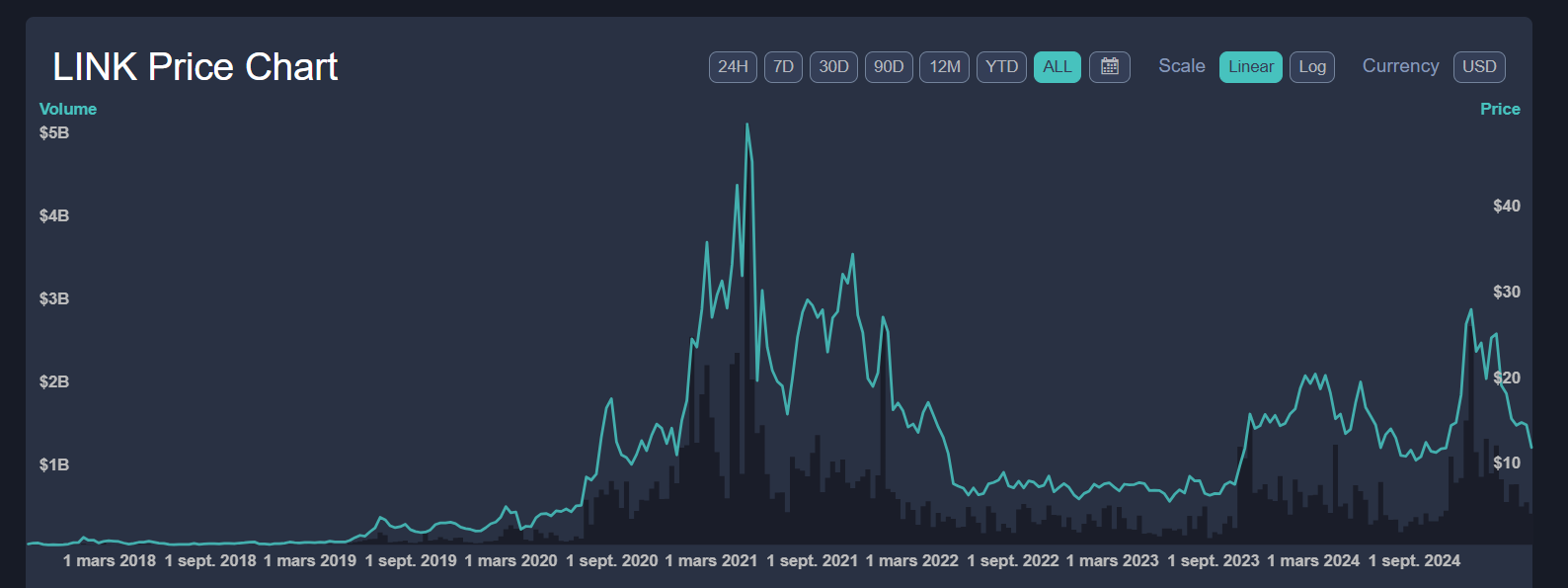Show the 90D price history
The image size is (1568, 588).
coord(889,67)
